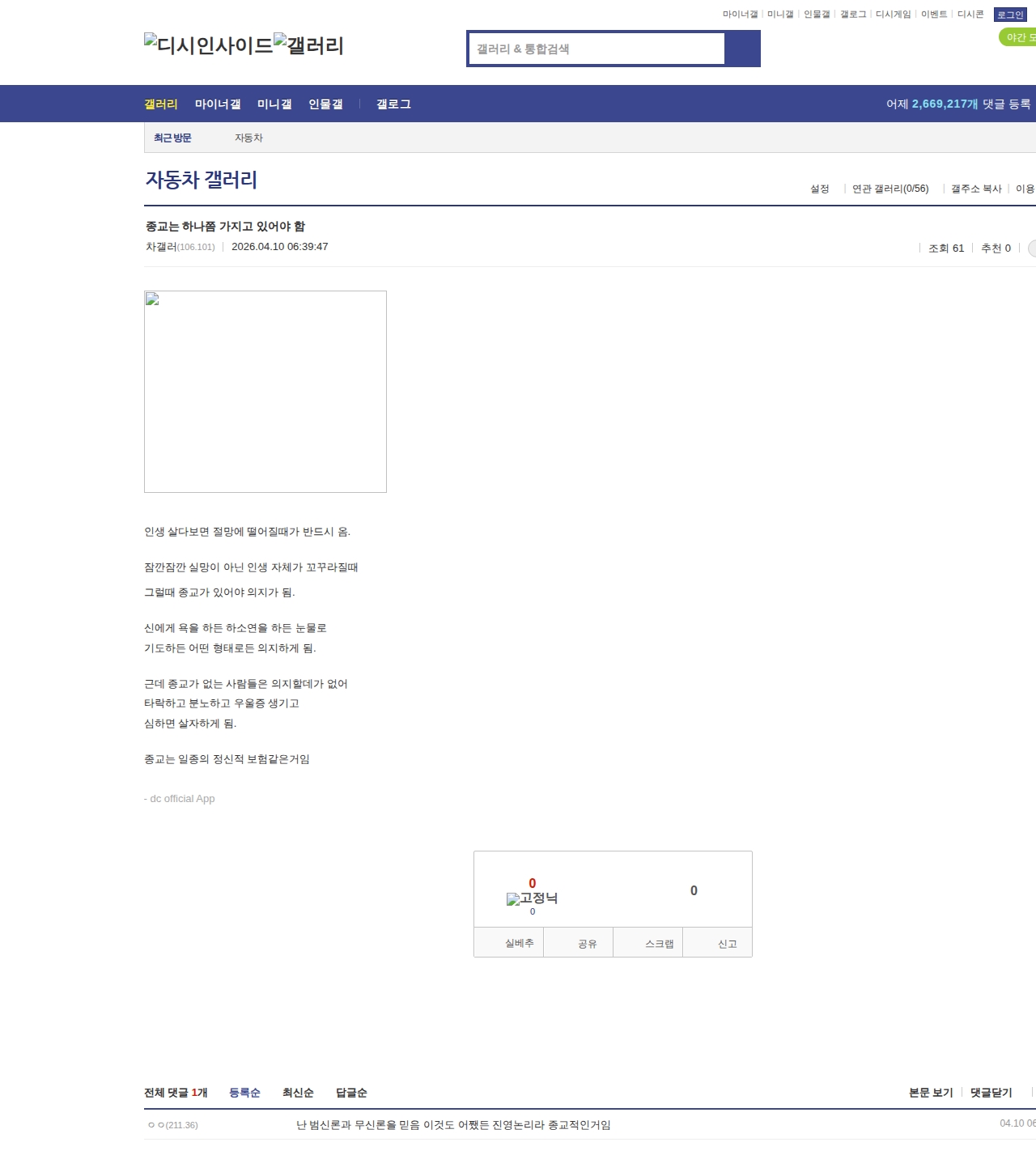Click the 최근 방문 label
This screenshot has height=1155, width=1036.
pos(172,138)
